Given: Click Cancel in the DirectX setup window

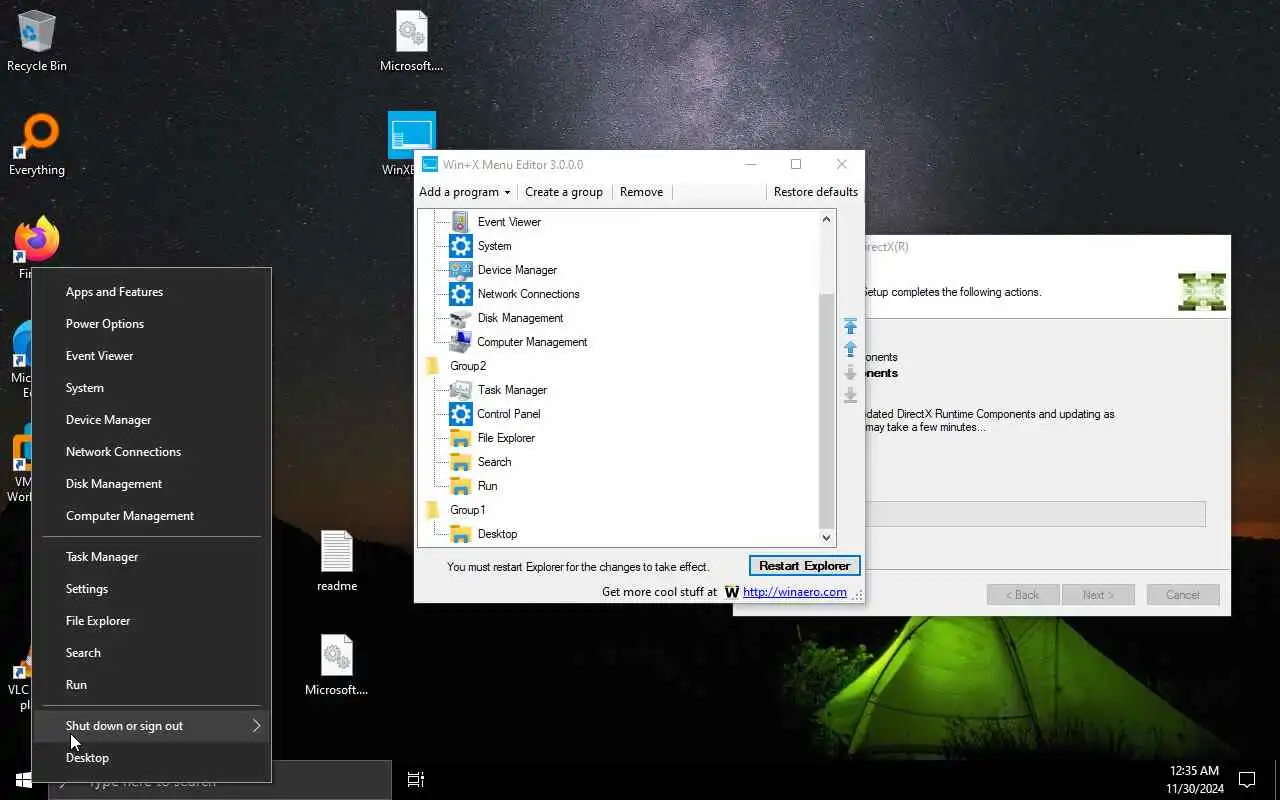Looking at the screenshot, I should click(1182, 595).
